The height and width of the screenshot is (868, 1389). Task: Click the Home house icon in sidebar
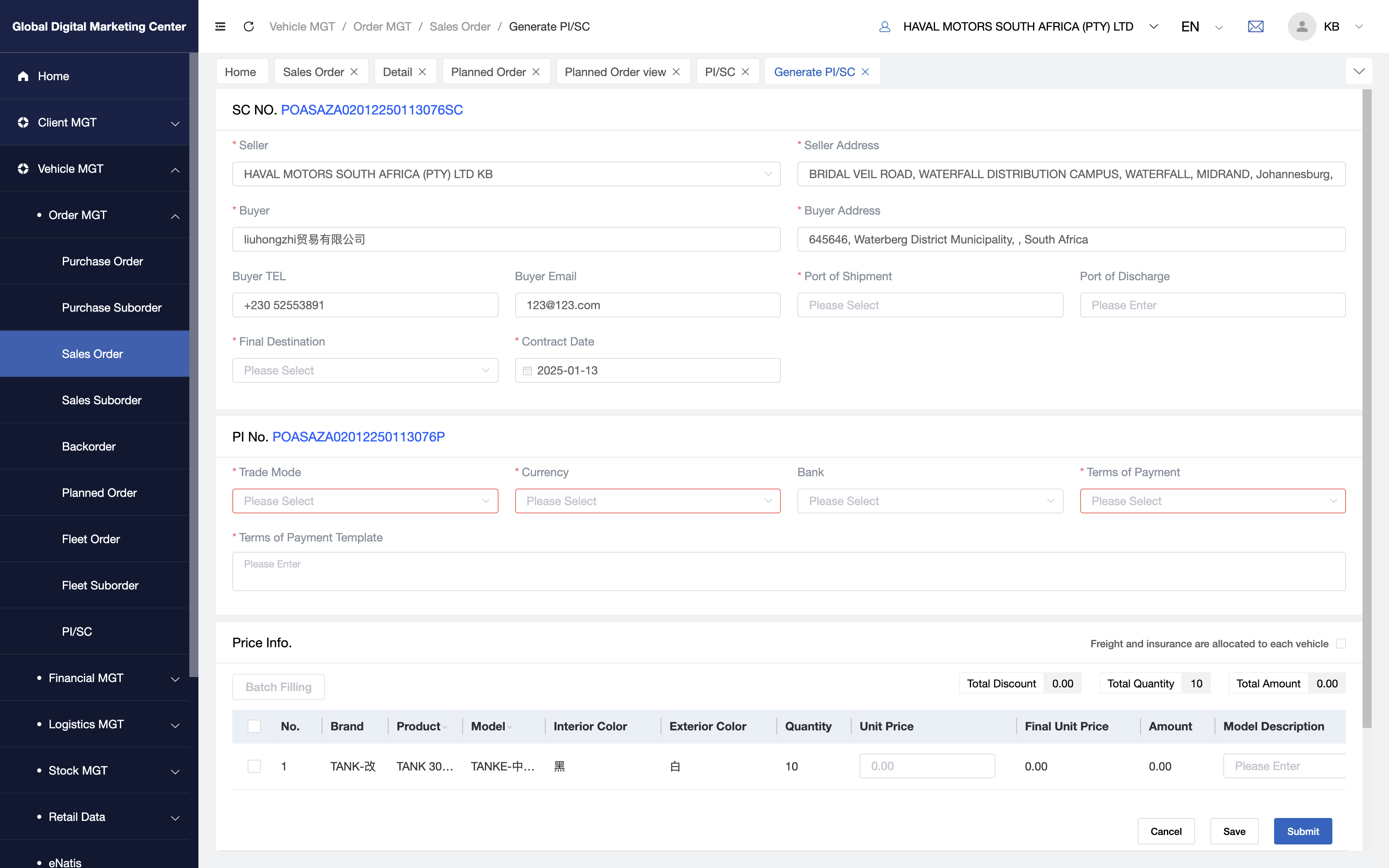pos(23,76)
